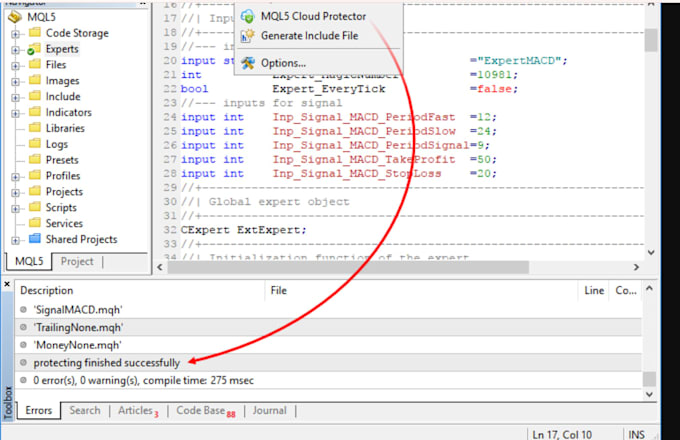Click the Logs folder icon
The height and width of the screenshot is (440, 680).
coord(35,143)
